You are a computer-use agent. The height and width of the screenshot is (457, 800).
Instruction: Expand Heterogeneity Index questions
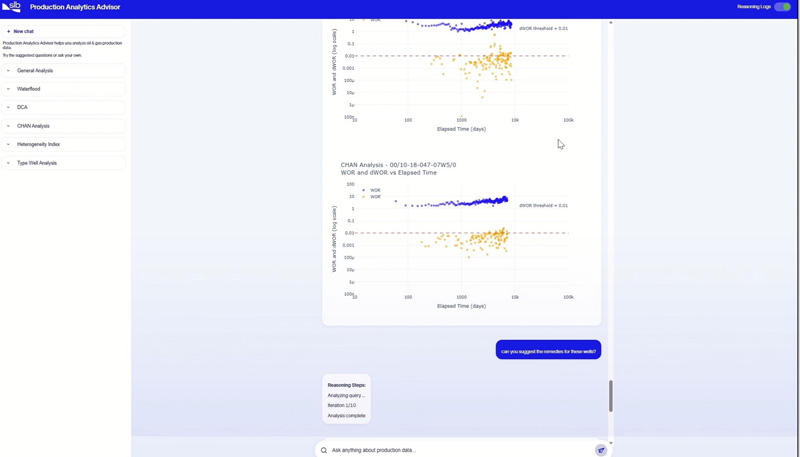[63, 144]
